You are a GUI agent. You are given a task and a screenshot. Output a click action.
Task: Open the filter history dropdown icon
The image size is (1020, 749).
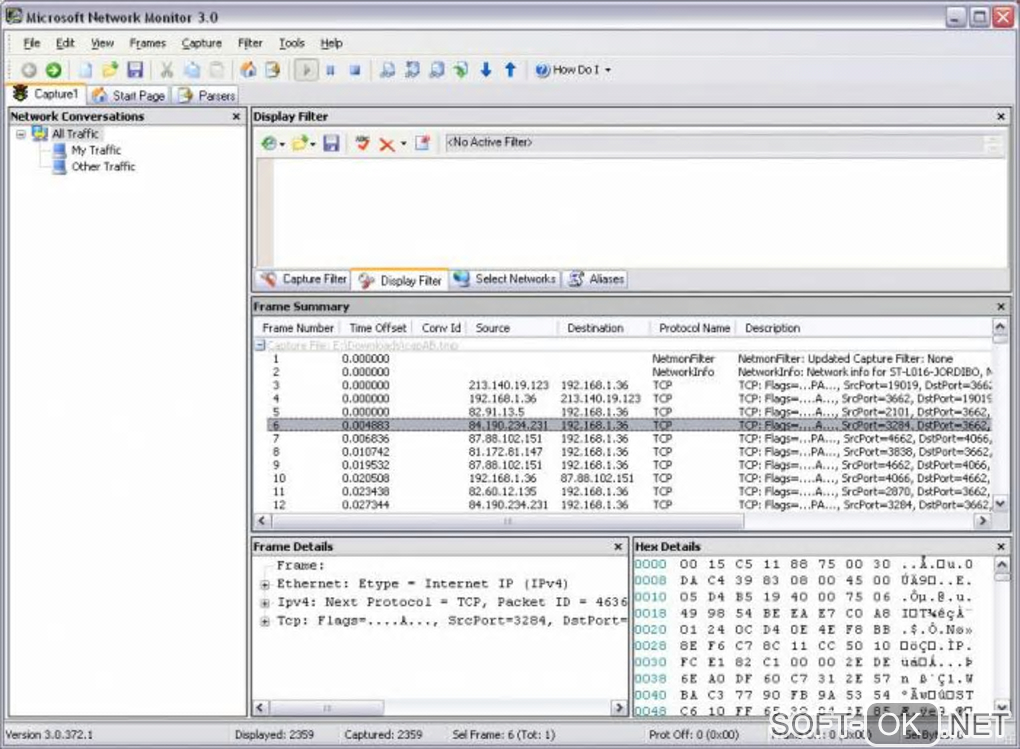(273, 143)
